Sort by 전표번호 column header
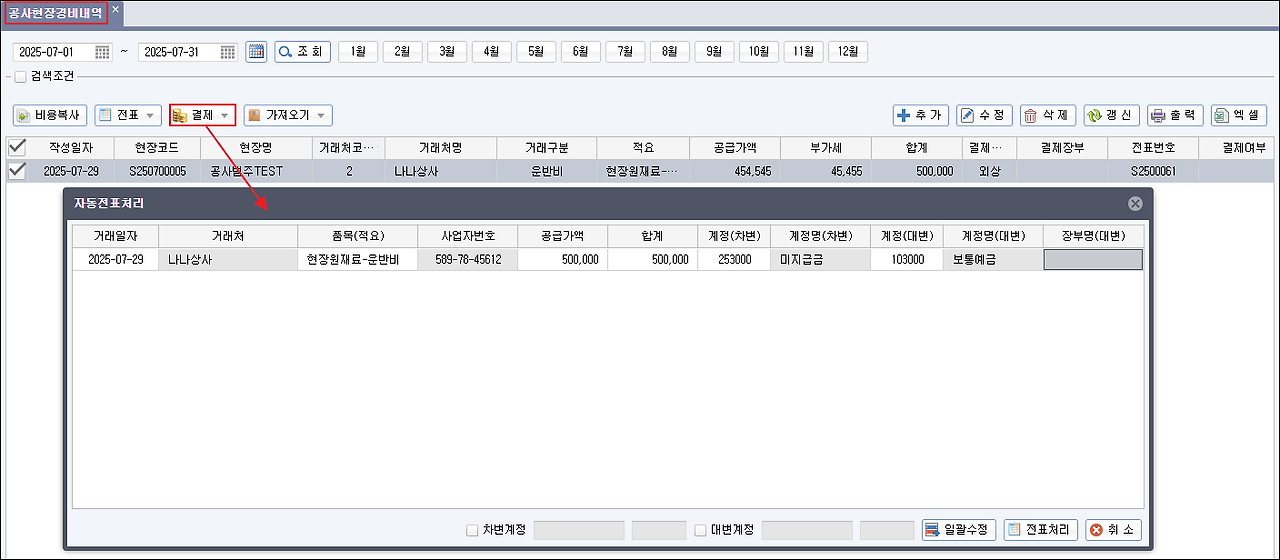The height and width of the screenshot is (560, 1280). (x=1153, y=148)
